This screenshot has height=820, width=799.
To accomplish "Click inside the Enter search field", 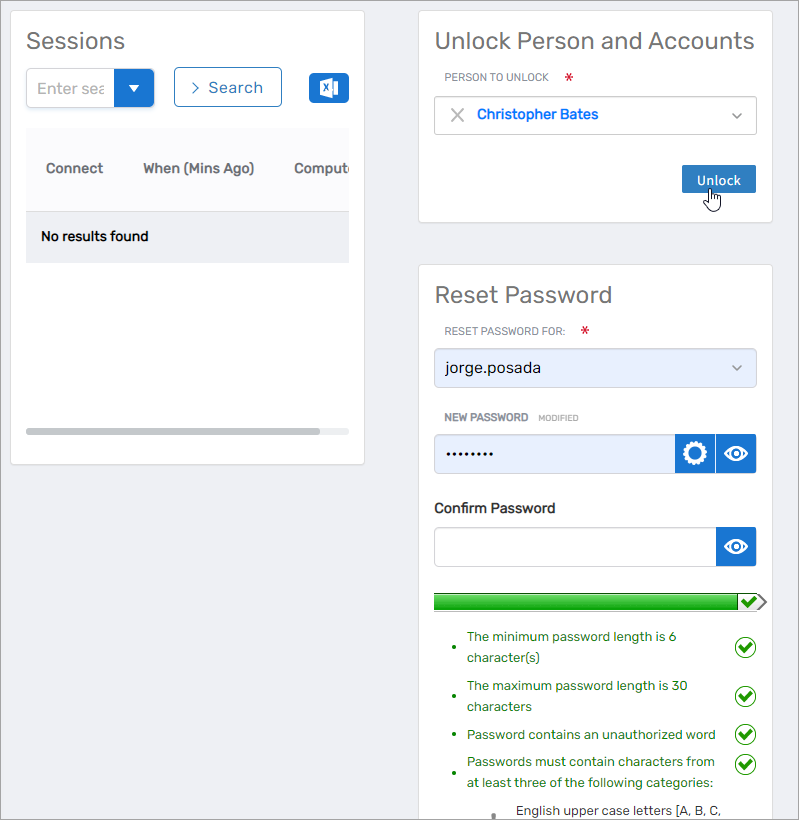I will click(x=69, y=87).
